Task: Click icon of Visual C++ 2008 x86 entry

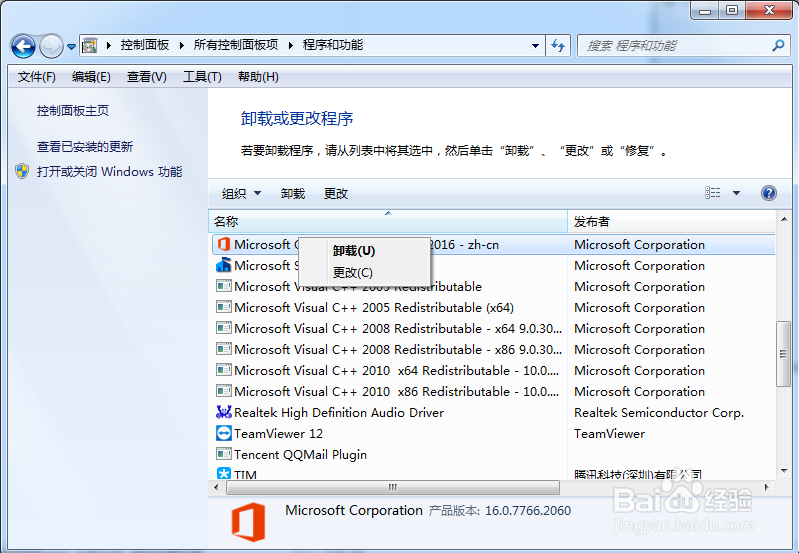Action: click(x=224, y=349)
